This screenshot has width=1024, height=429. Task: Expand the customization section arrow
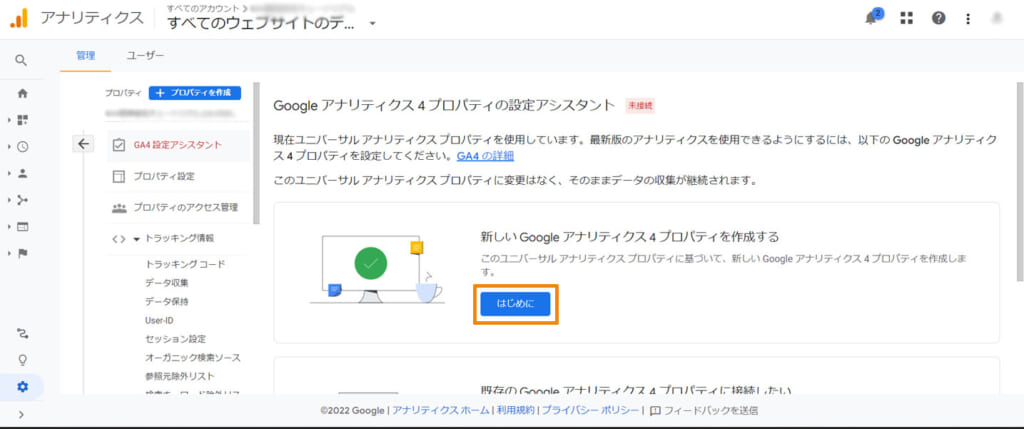point(9,120)
